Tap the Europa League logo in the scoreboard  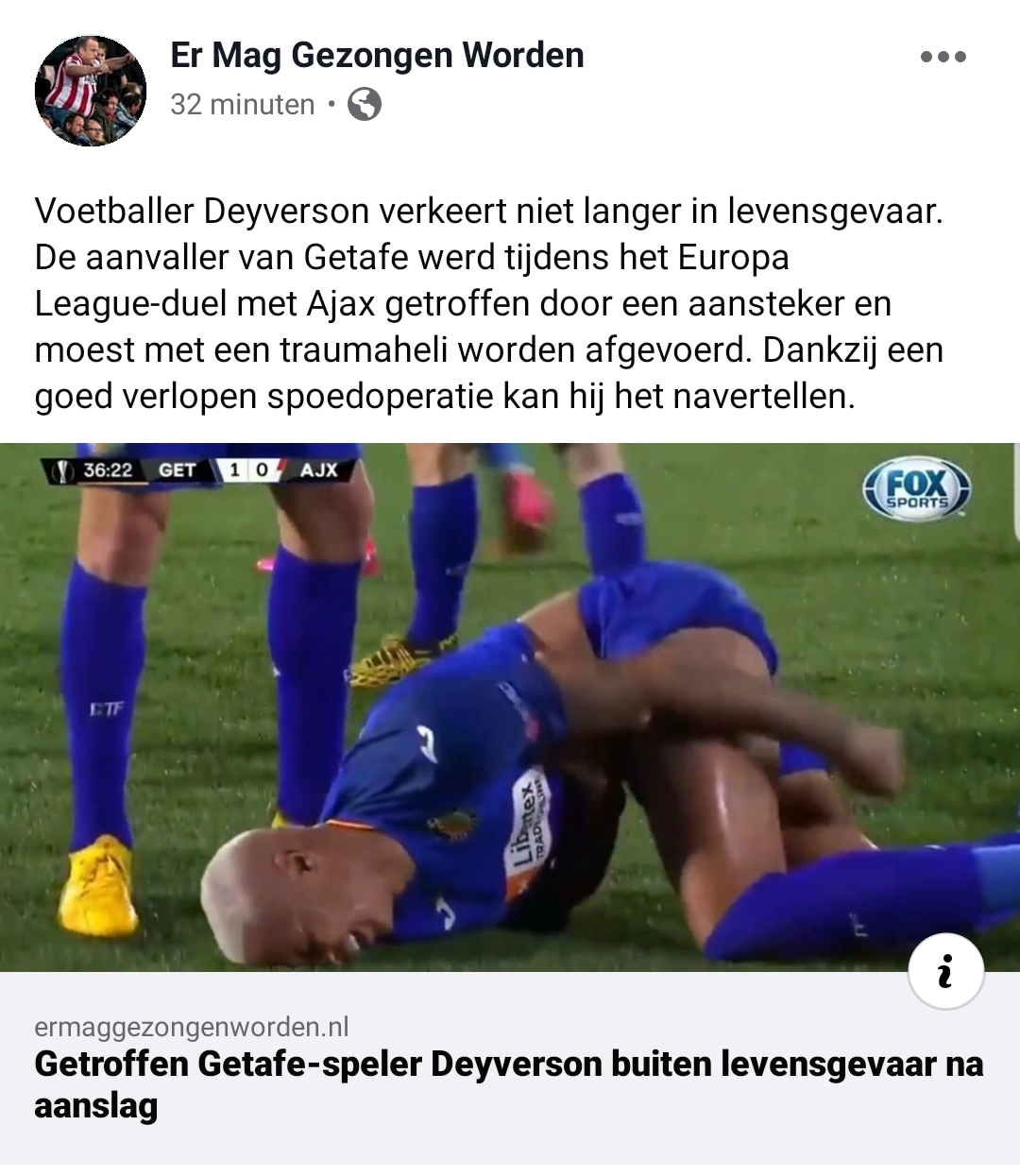pos(62,470)
